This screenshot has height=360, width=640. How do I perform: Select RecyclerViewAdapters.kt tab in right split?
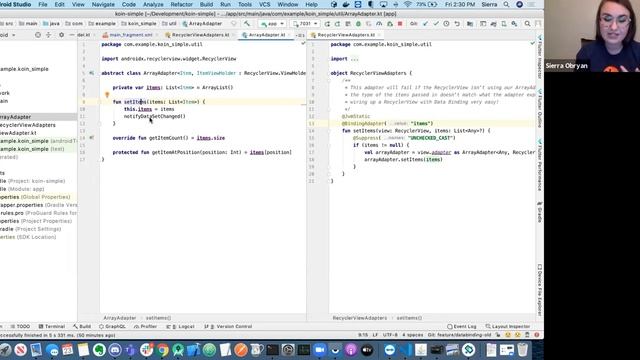[x=345, y=35]
